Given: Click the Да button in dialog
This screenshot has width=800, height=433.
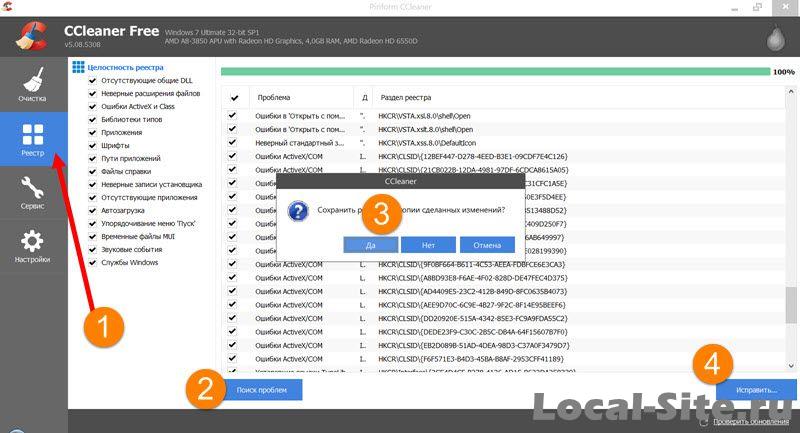Looking at the screenshot, I should (370, 245).
